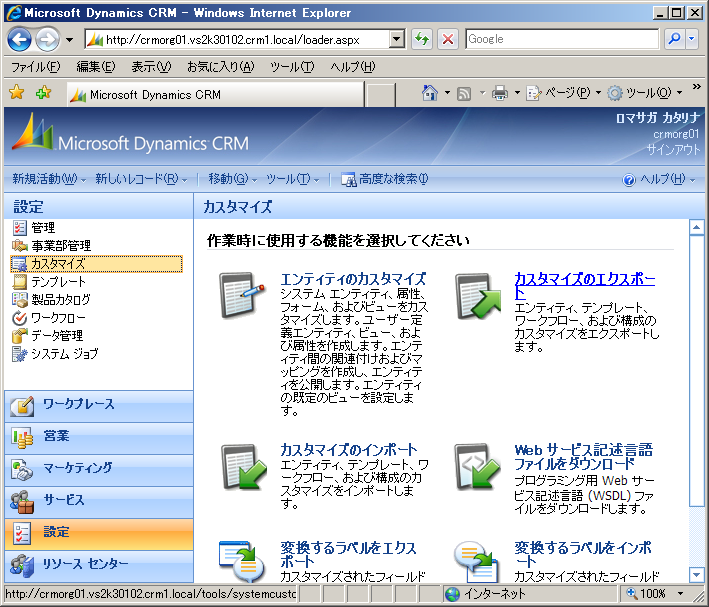Image resolution: width=709 pixels, height=607 pixels.
Task: Open the Web サービス記述言語 download link
Action: (x=583, y=457)
